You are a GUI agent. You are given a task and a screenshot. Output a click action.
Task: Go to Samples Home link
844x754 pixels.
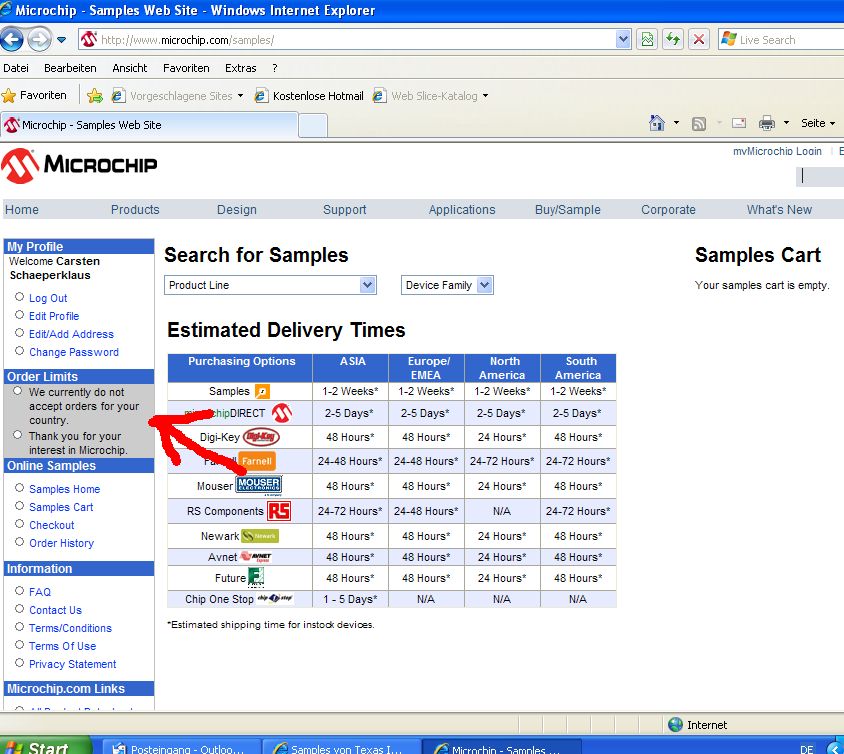click(x=65, y=489)
